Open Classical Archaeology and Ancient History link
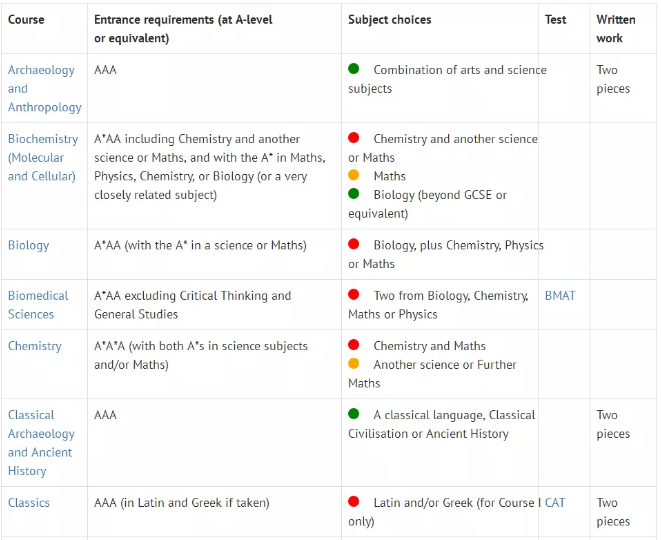 tap(41, 443)
